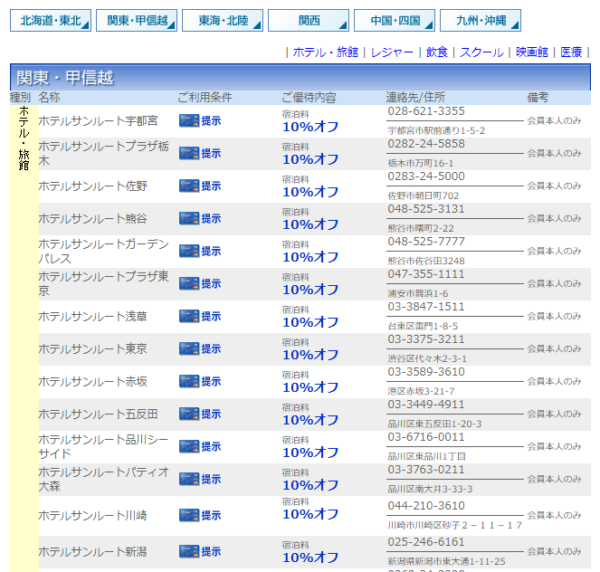Image resolution: width=600 pixels, height=572 pixels.
Task: Click card icon for ホテルサンルート川崎
Action: point(189,515)
